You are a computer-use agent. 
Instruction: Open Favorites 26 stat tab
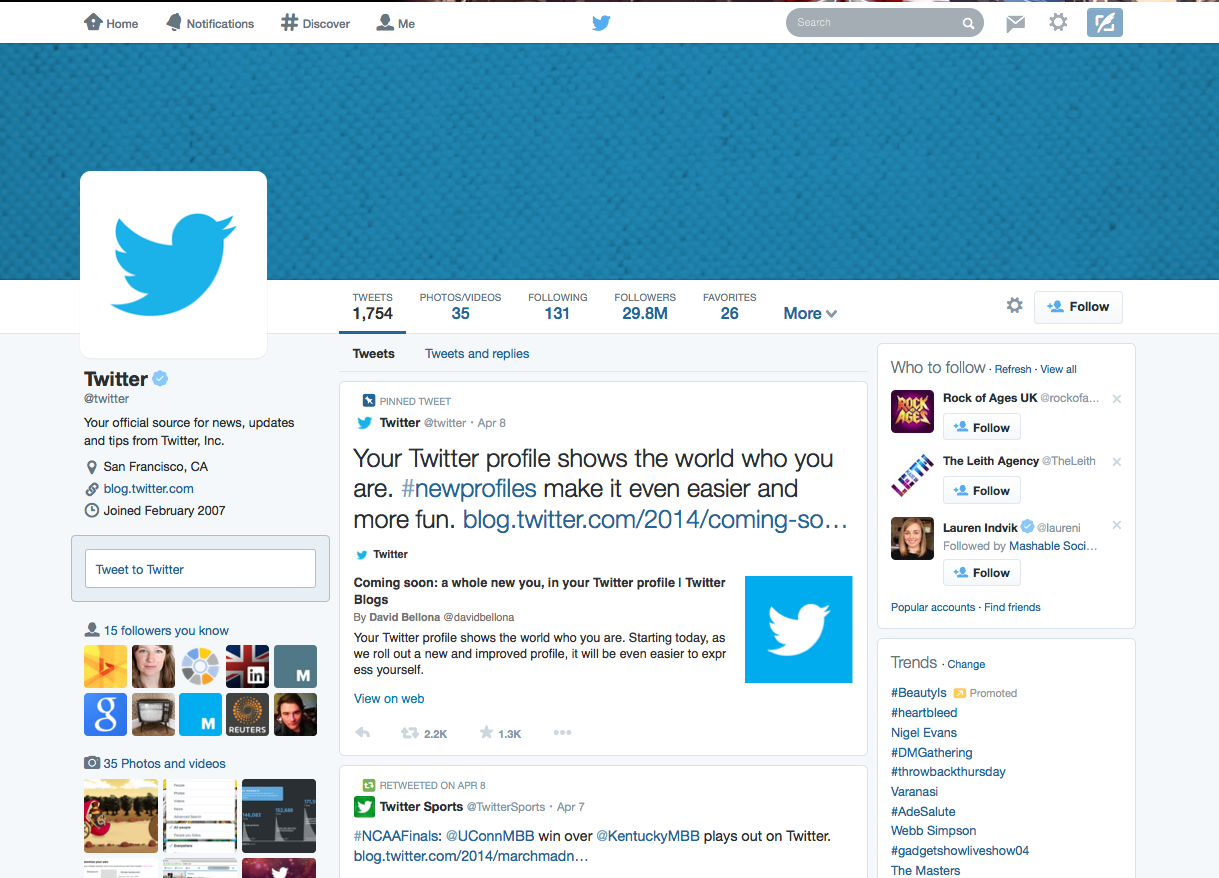click(730, 307)
